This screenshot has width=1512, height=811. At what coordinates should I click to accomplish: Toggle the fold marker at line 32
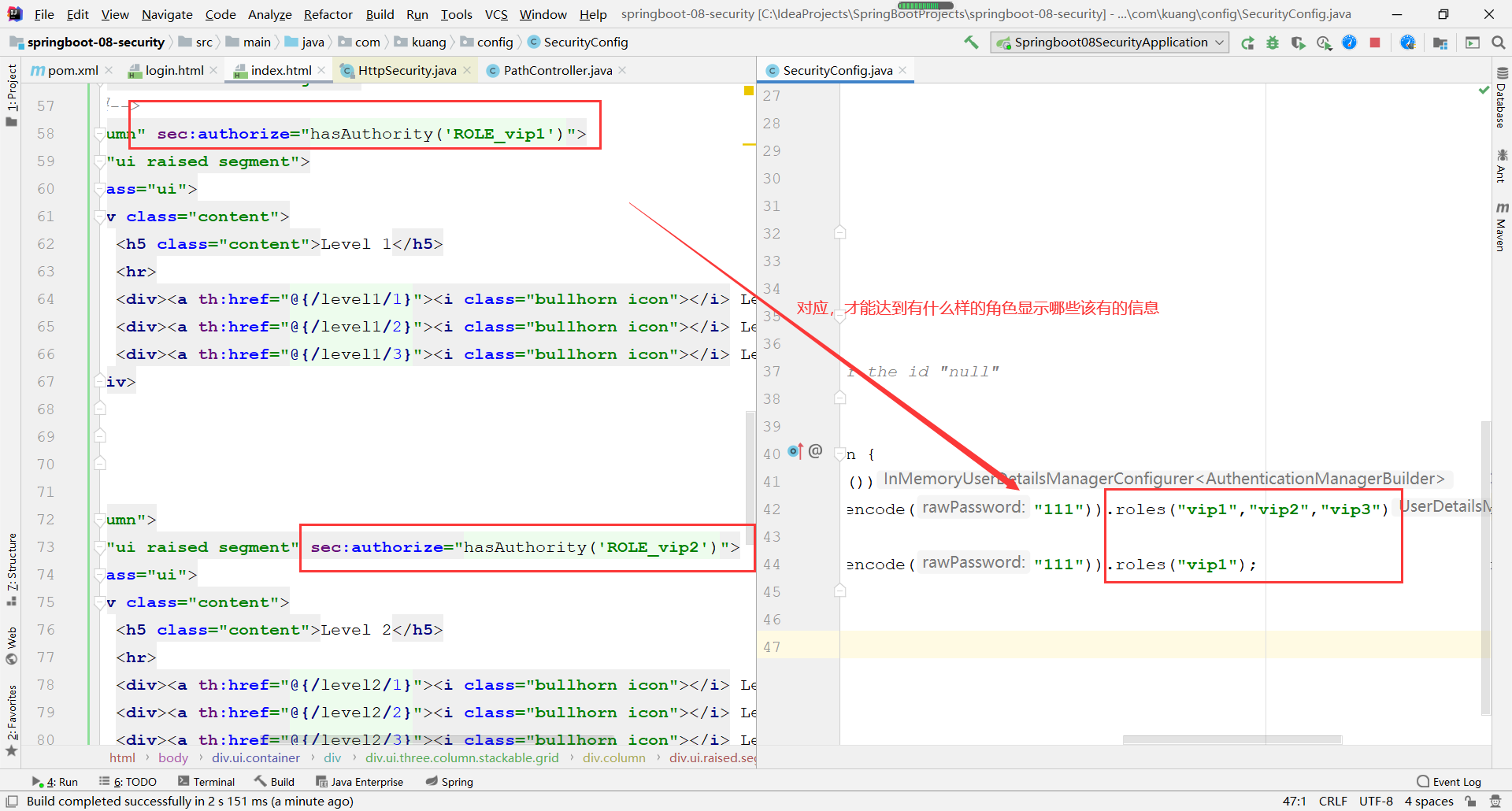840,233
